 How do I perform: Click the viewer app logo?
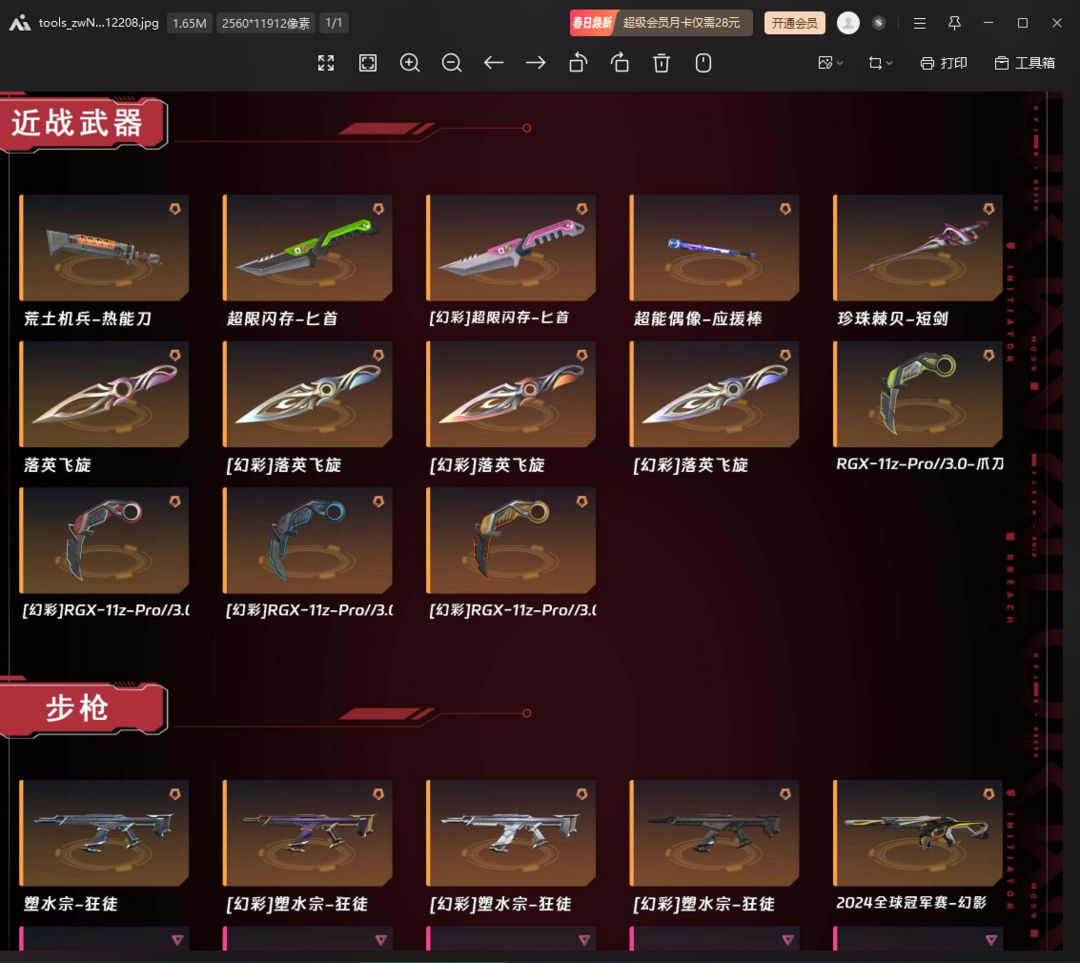pos(19,23)
